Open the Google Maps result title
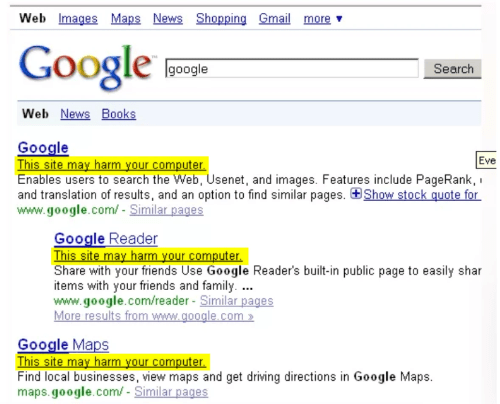The height and width of the screenshot is (404, 500). click(63, 345)
